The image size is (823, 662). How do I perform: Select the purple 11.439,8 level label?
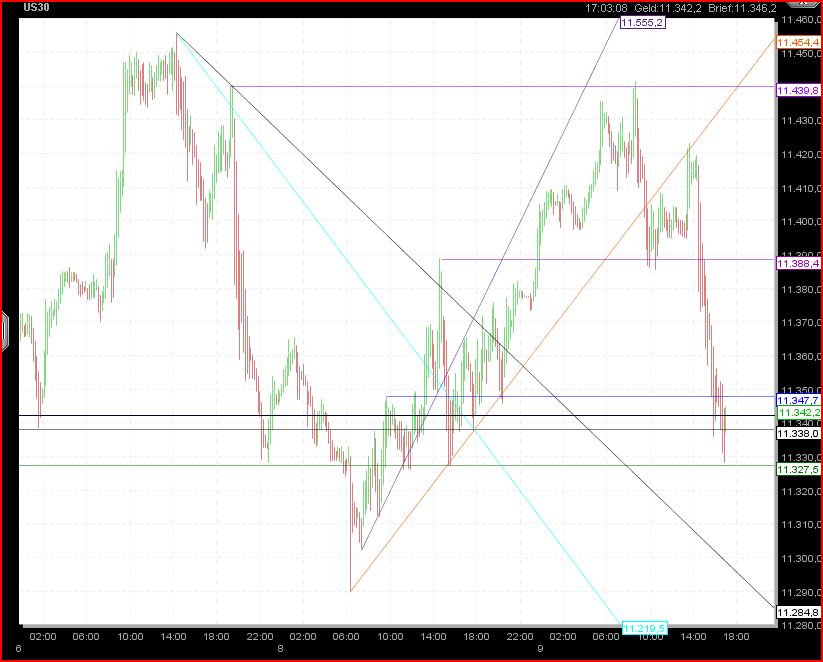798,91
